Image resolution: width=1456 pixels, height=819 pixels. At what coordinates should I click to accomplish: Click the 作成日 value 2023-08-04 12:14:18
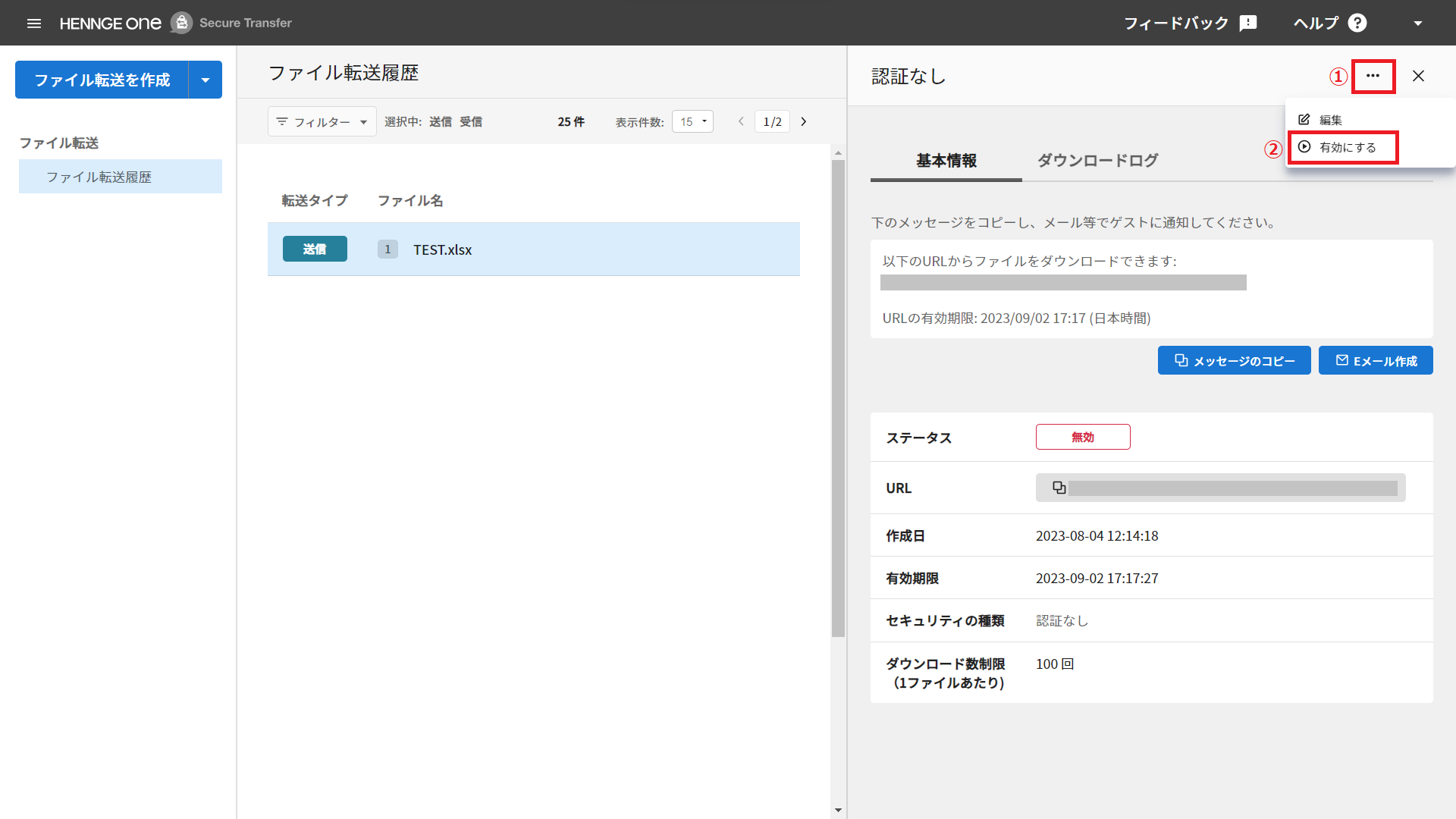coord(1097,535)
